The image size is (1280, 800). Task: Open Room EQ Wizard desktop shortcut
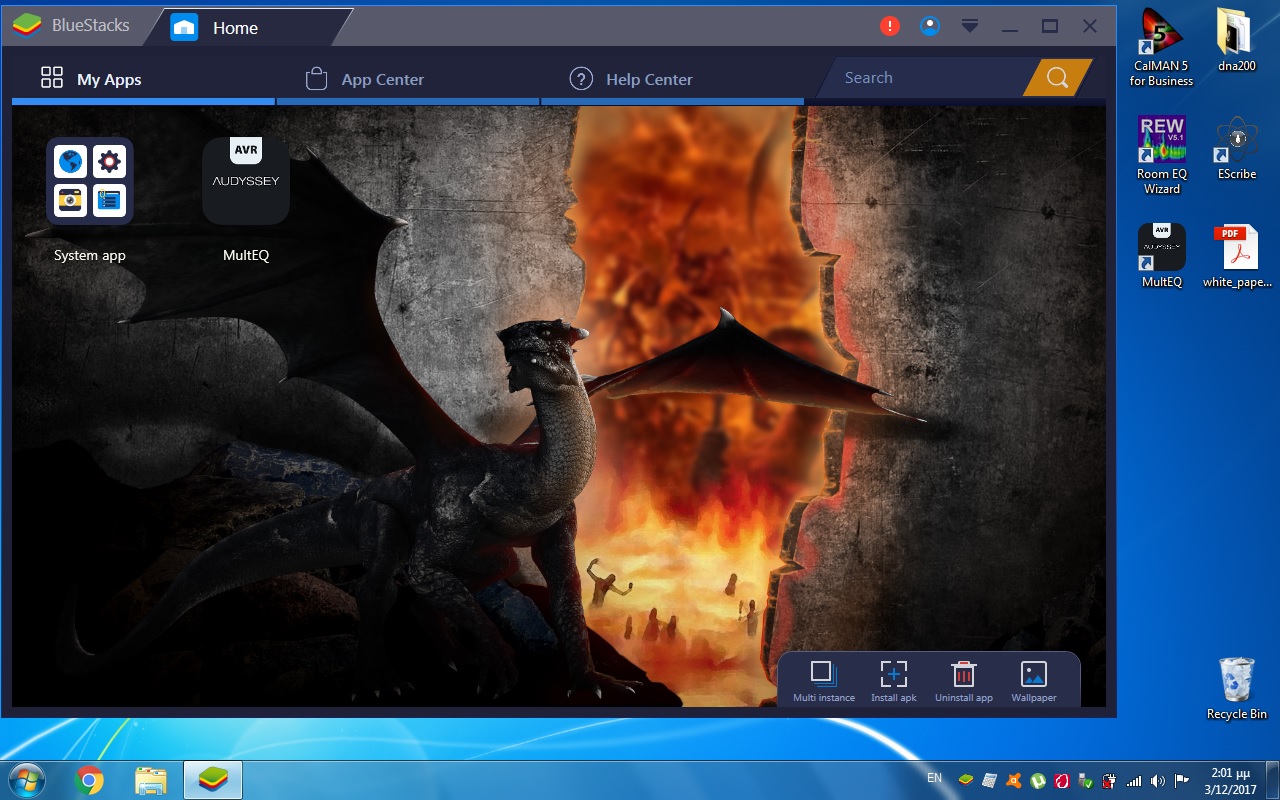coord(1161,155)
